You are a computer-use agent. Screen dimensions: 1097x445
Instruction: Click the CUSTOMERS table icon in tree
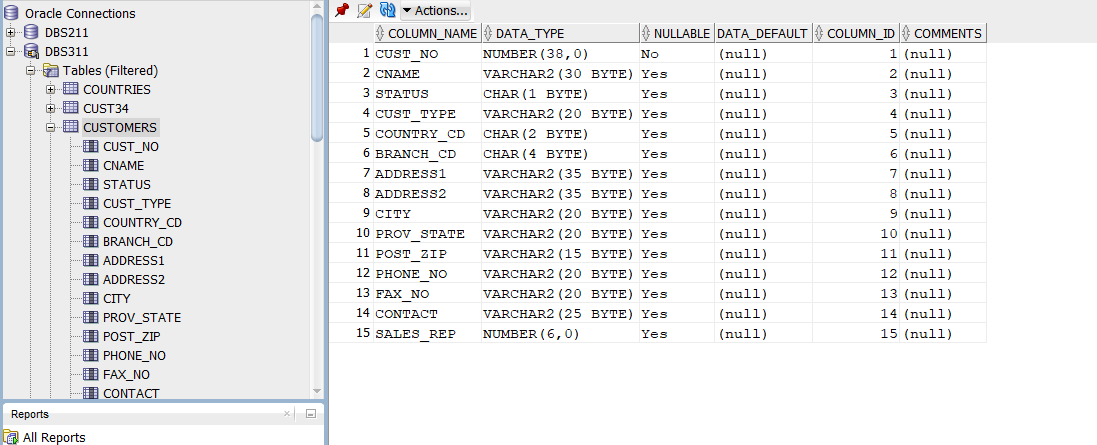click(71, 127)
